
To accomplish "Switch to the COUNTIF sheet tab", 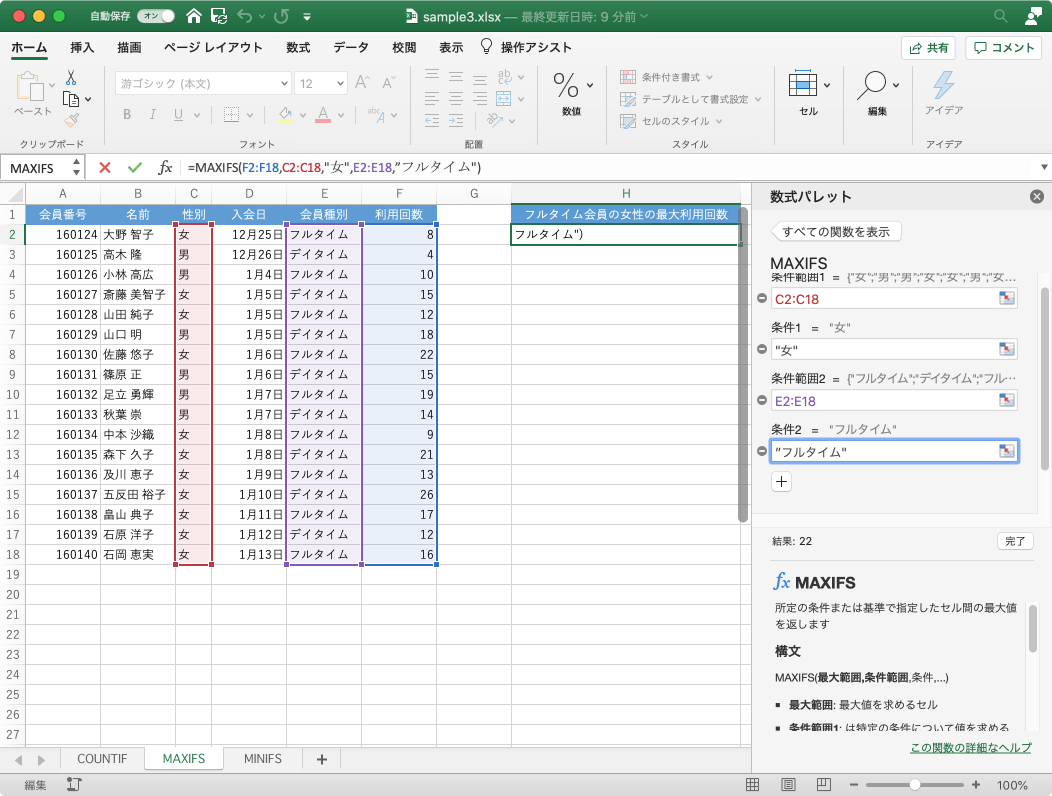I will [102, 758].
